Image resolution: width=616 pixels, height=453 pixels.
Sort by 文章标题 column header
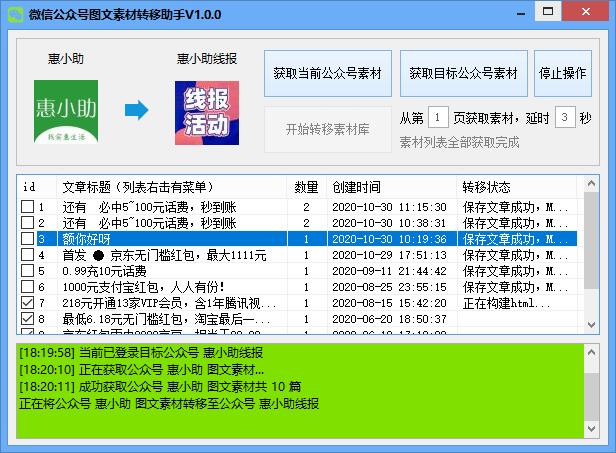tap(170, 187)
